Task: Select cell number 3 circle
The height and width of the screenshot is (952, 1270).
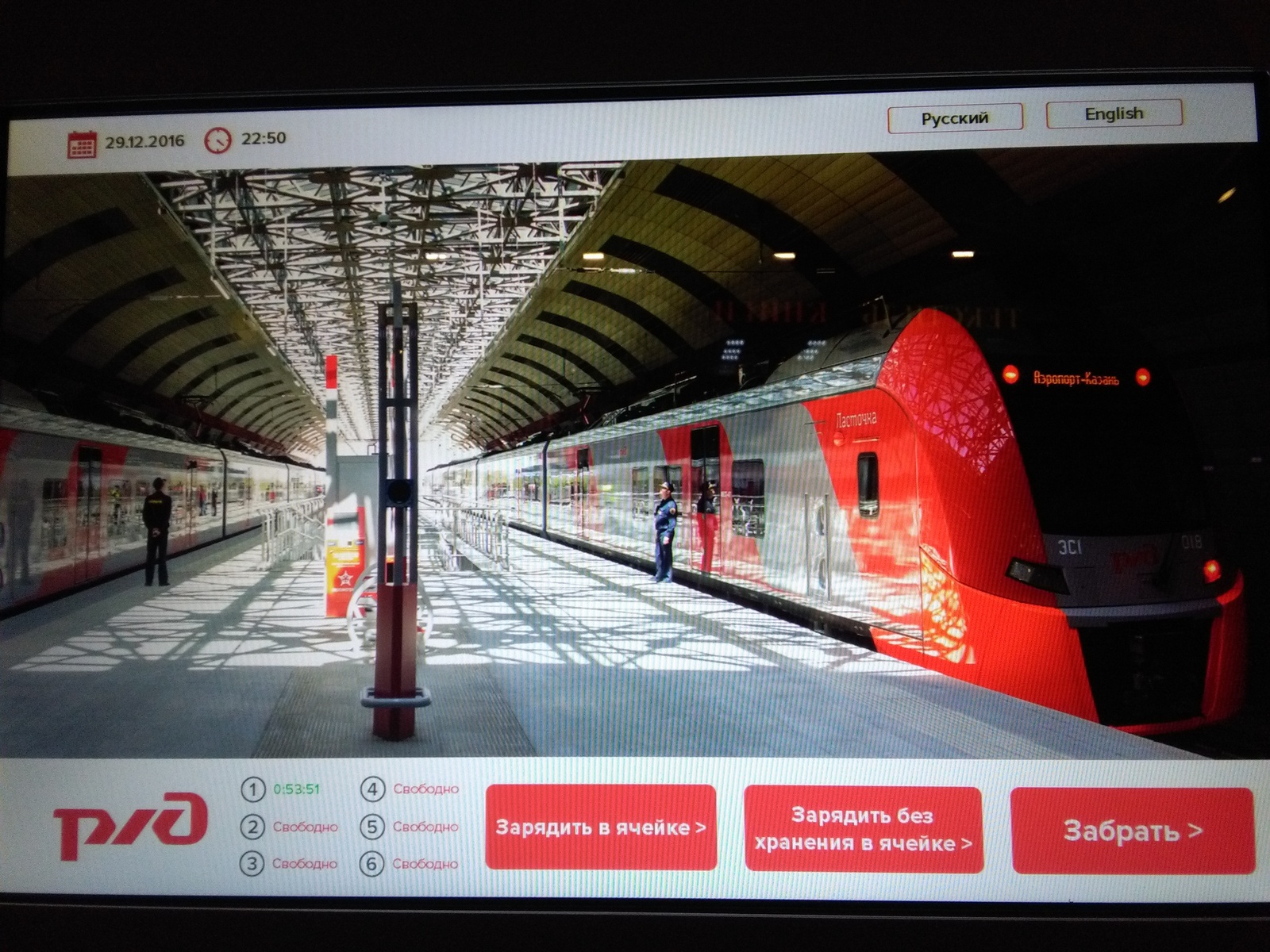Action: pyautogui.click(x=252, y=864)
